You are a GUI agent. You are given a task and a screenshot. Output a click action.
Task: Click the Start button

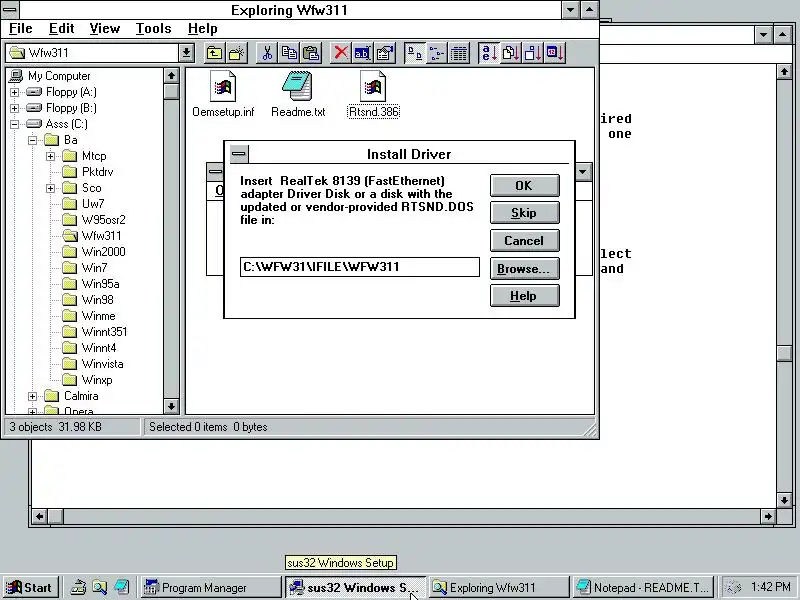pos(30,588)
